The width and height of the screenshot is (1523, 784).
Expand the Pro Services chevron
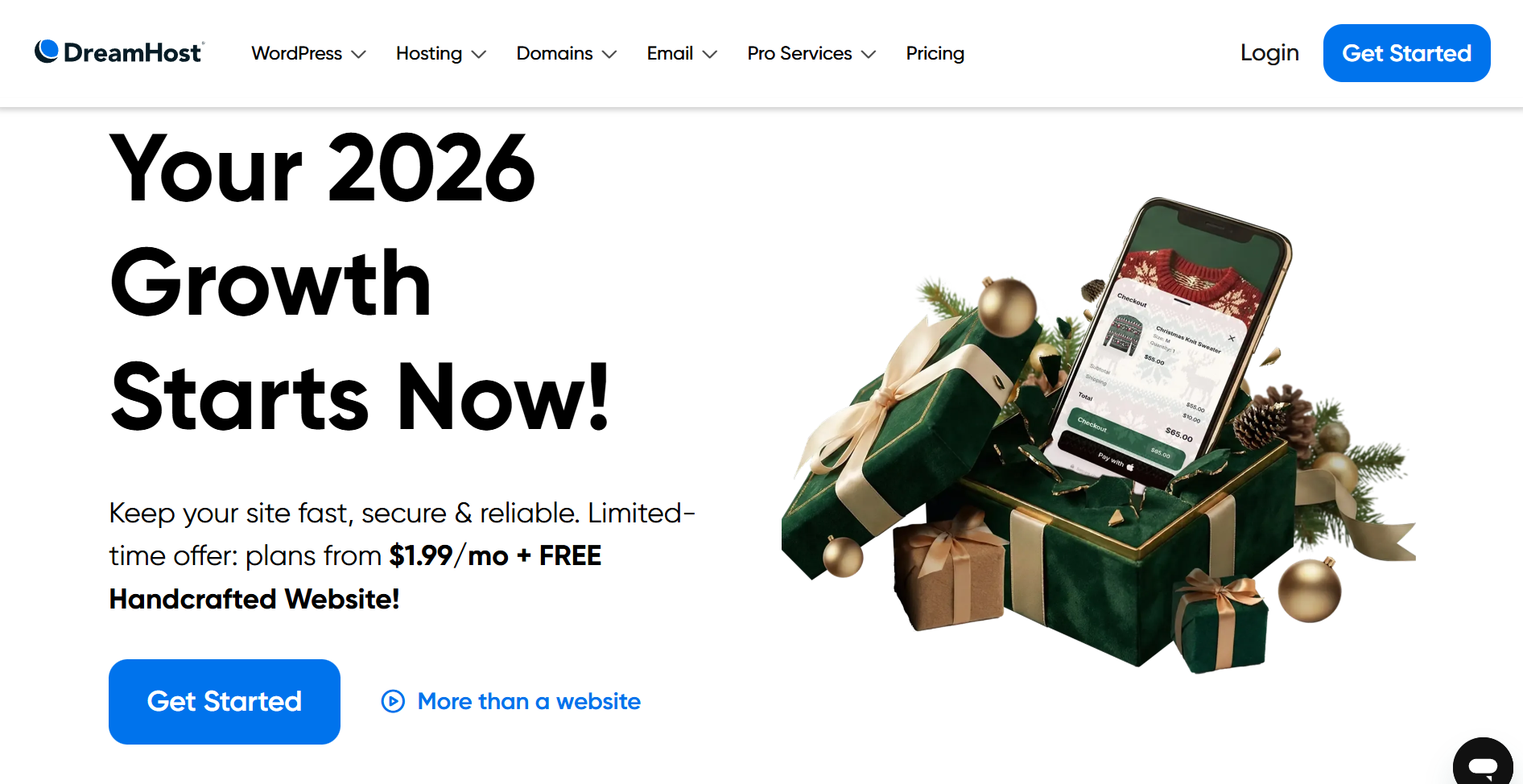point(869,54)
